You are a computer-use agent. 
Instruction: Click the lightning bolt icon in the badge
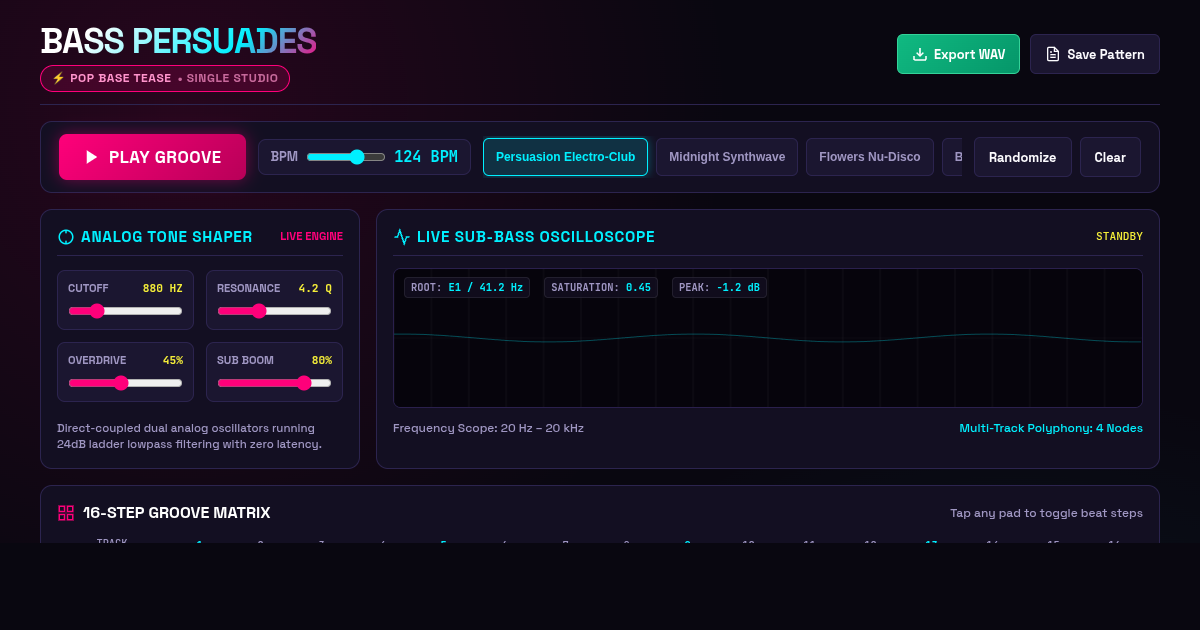58,78
